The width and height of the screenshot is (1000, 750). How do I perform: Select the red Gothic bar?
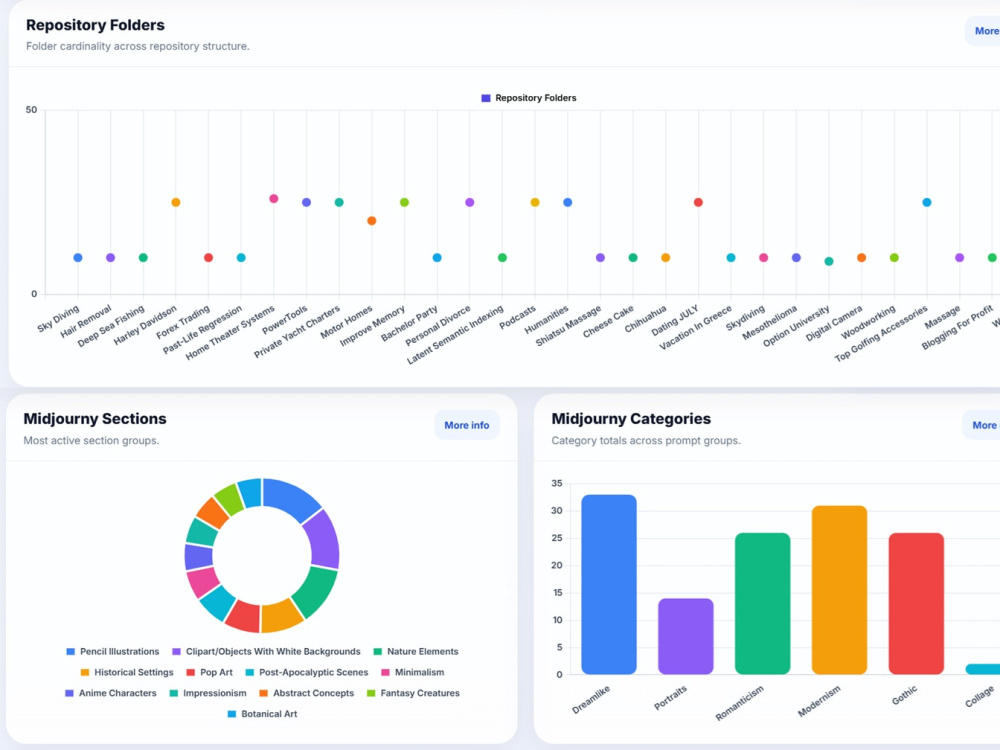tap(916, 603)
